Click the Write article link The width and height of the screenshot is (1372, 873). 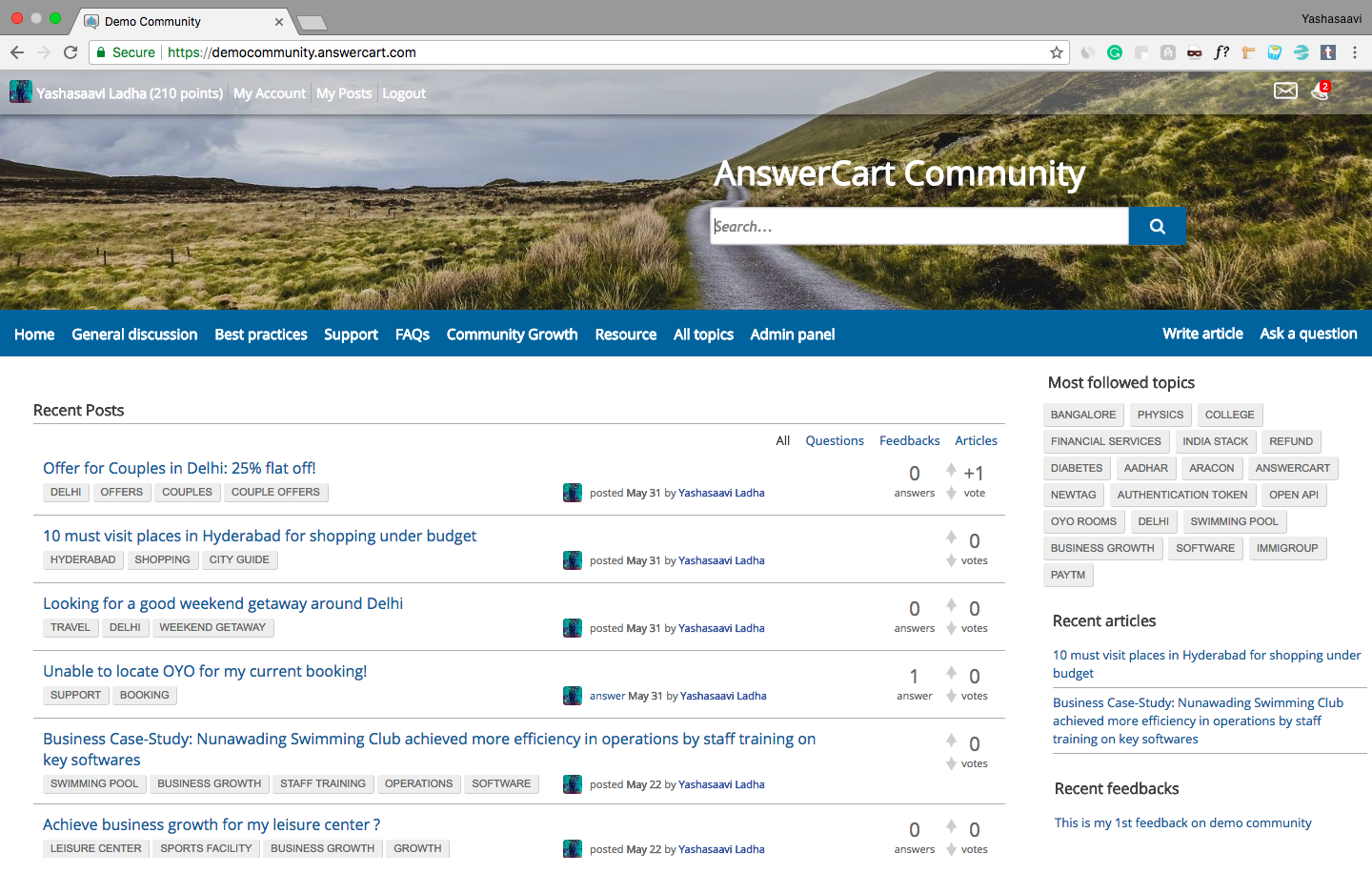[1202, 334]
